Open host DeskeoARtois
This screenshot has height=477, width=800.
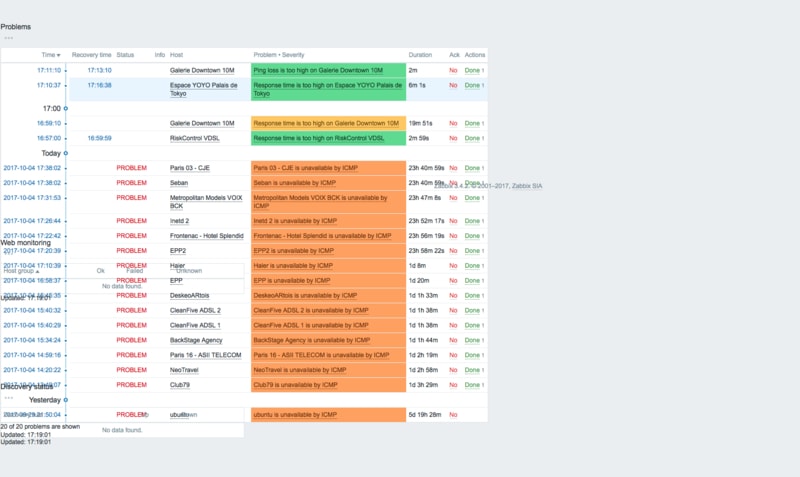coord(189,295)
